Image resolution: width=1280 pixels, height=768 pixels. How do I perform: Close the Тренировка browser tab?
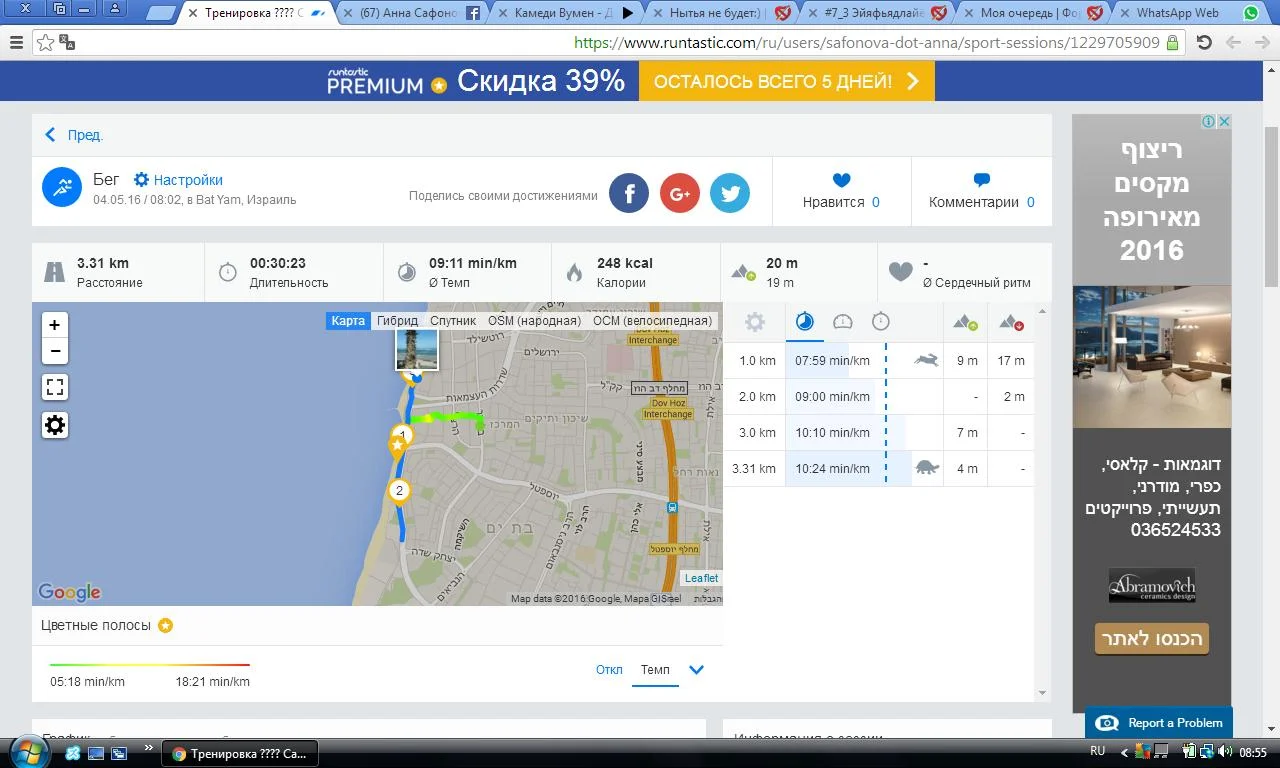pos(193,13)
